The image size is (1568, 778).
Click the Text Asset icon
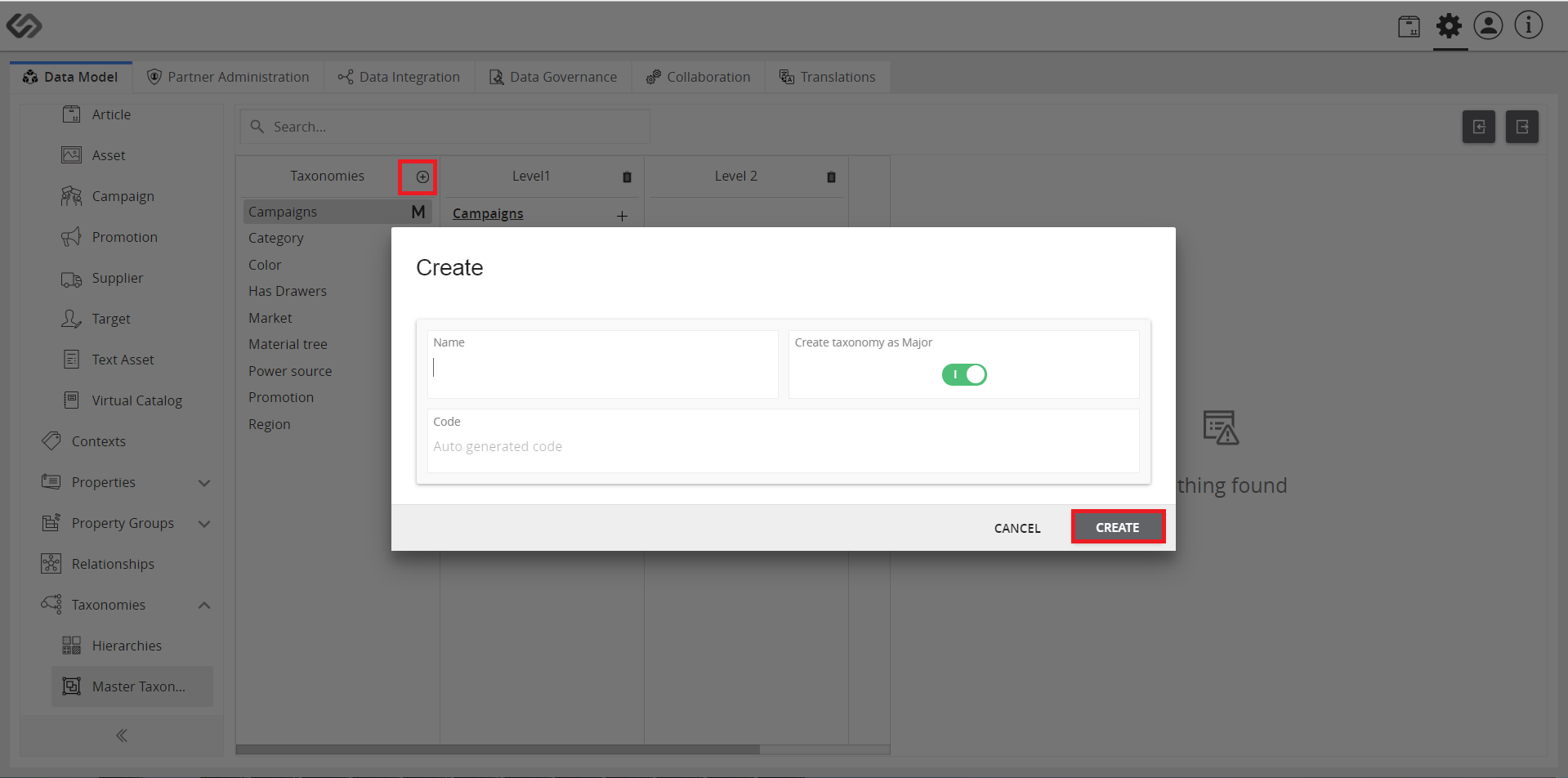[72, 360]
